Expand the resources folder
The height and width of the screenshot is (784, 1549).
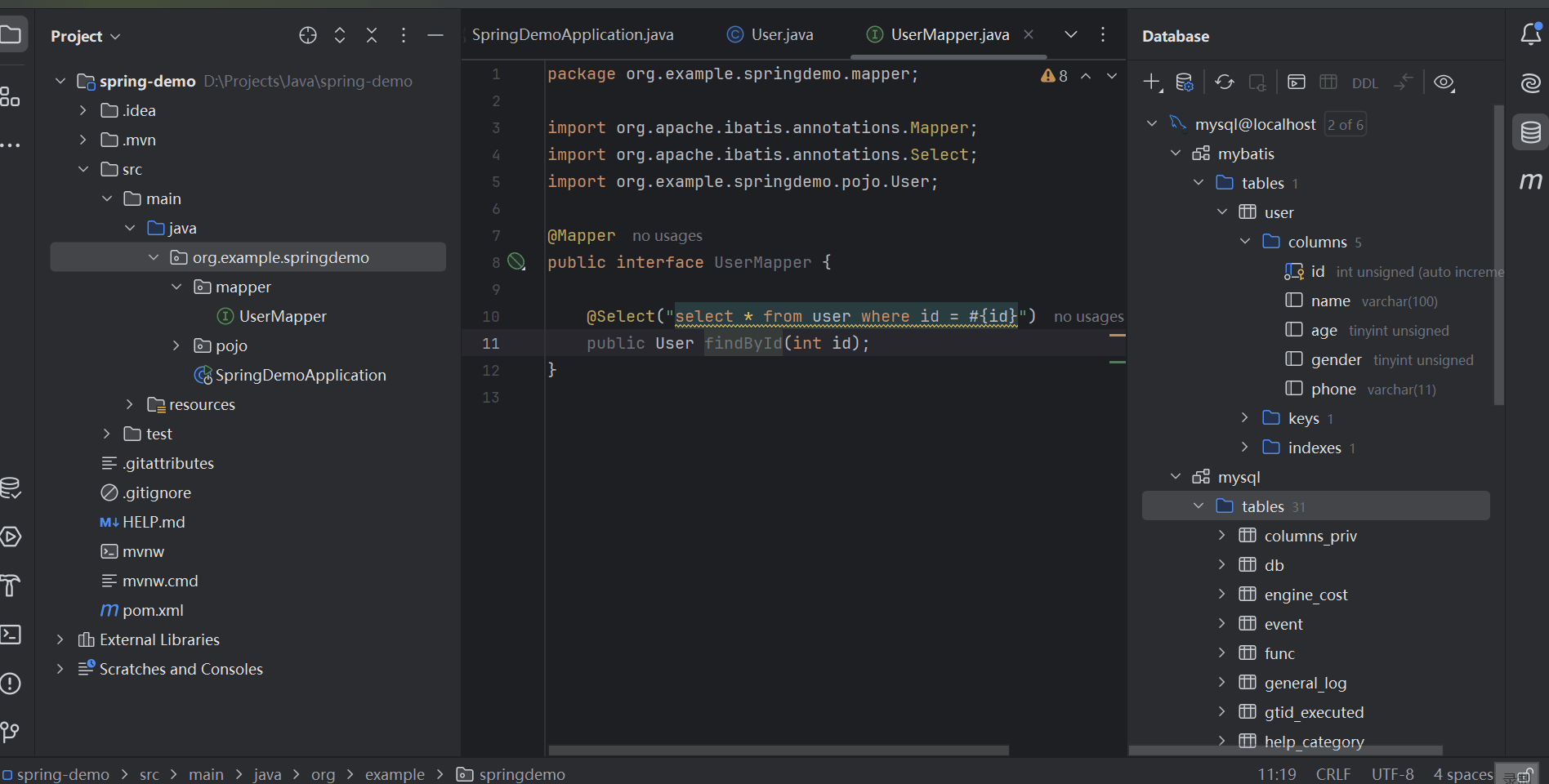tap(129, 404)
